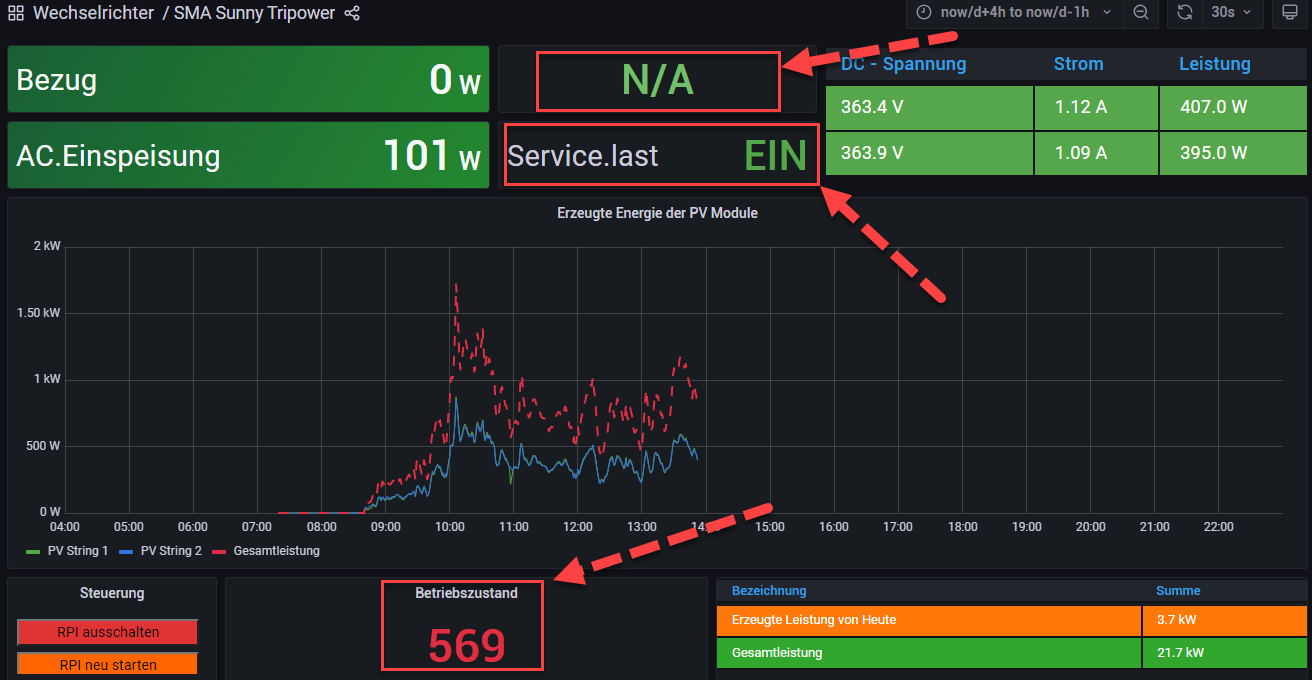Open the Erzeugte Energie der PV Module panel menu
Viewport: 1312px width, 680px height.
click(x=656, y=213)
